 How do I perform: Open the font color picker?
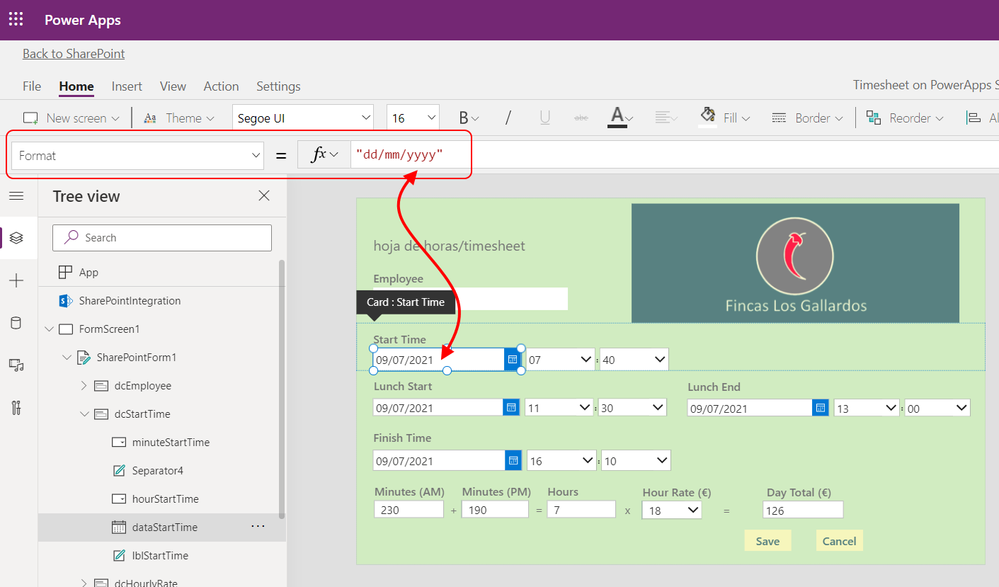620,117
